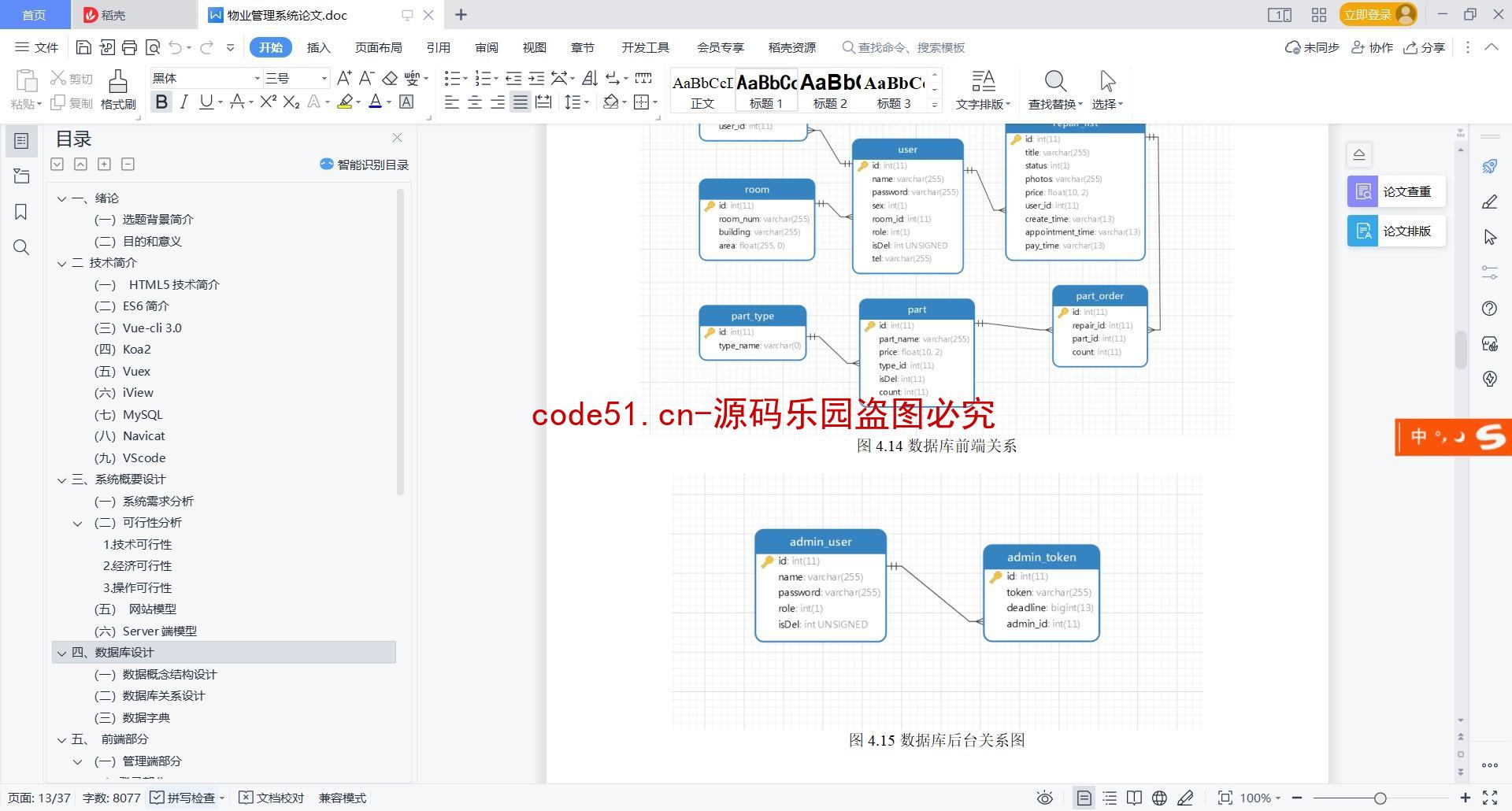Open the bookmarks sidebar icon
Screen dimensions: 1512x811
[21, 212]
